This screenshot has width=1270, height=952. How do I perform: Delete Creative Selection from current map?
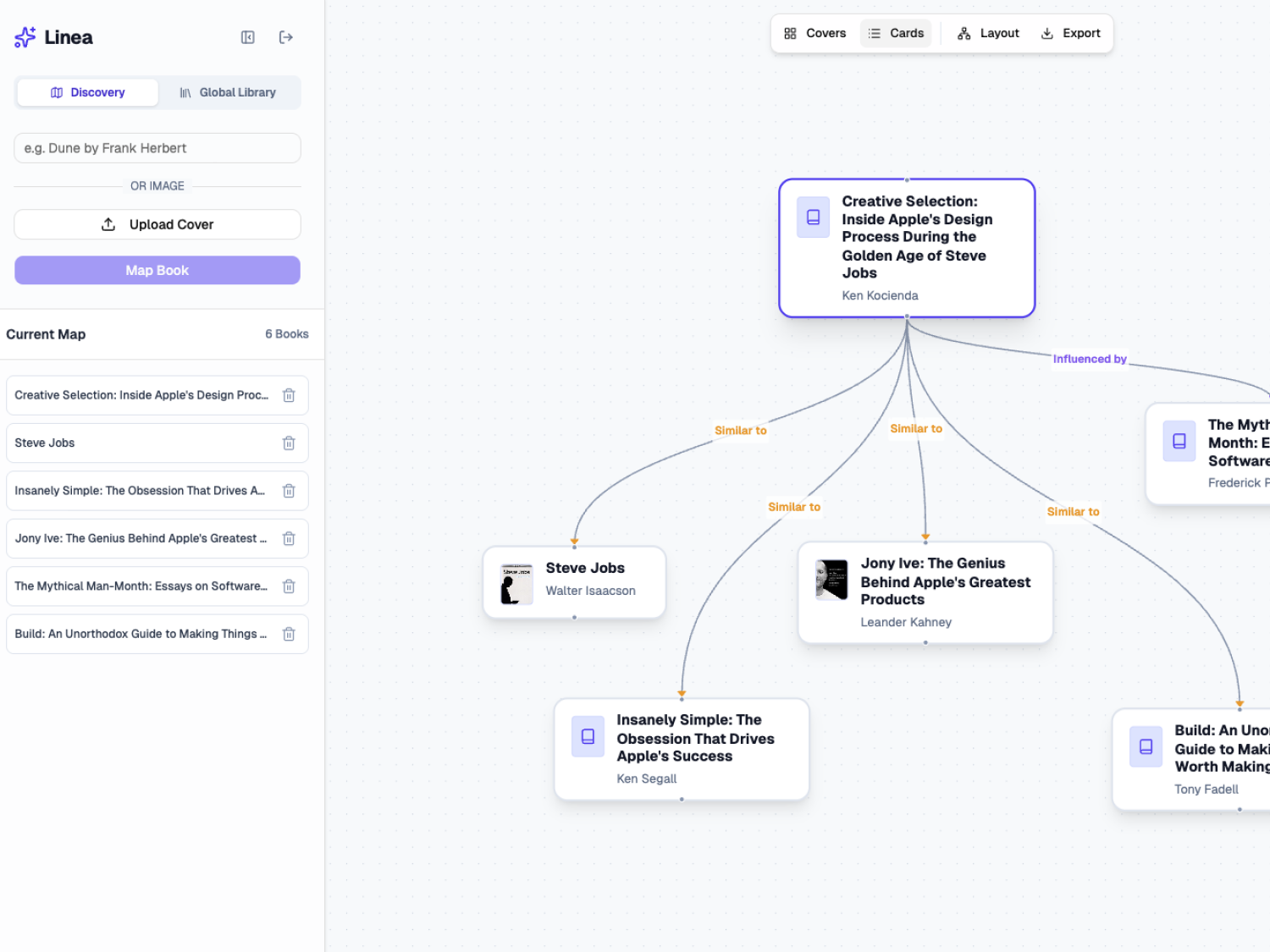pyautogui.click(x=289, y=395)
